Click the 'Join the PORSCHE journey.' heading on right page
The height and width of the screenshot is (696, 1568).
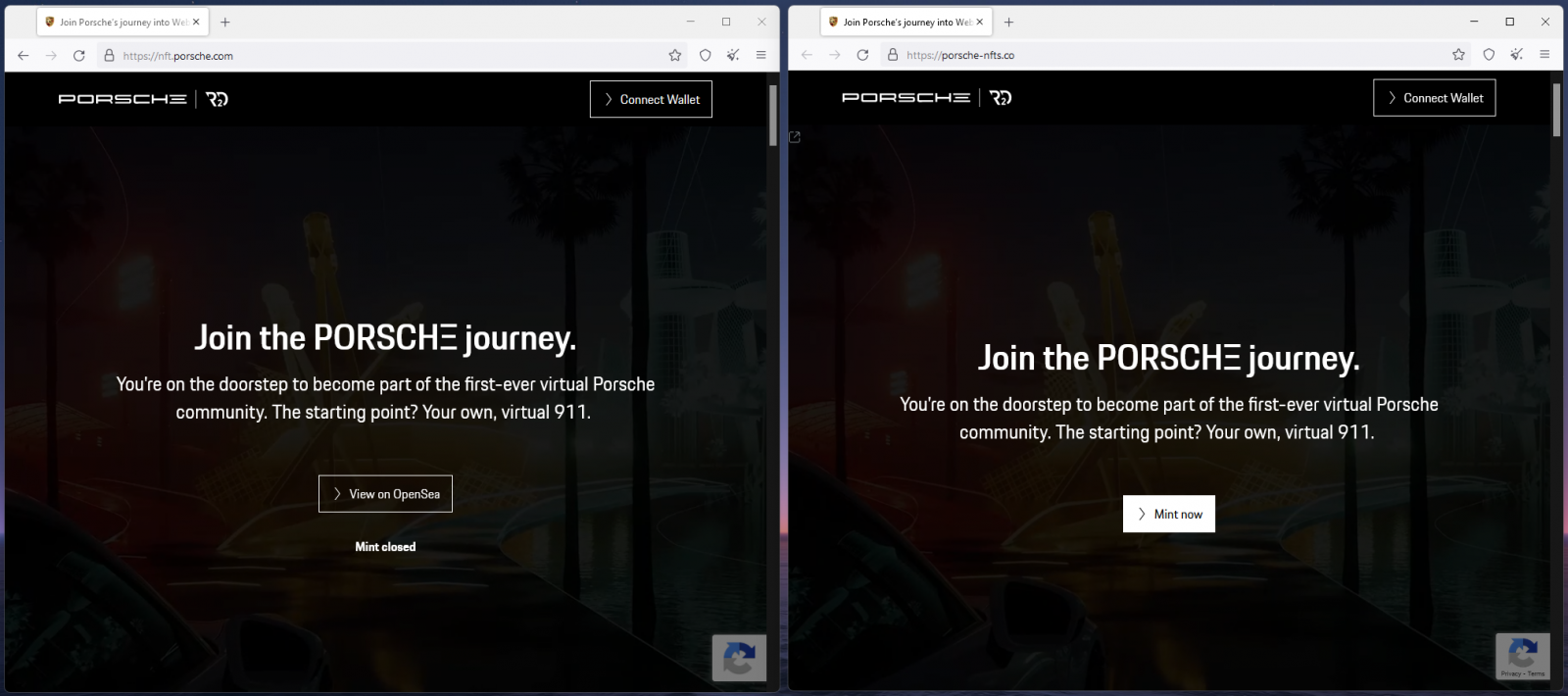point(1169,359)
